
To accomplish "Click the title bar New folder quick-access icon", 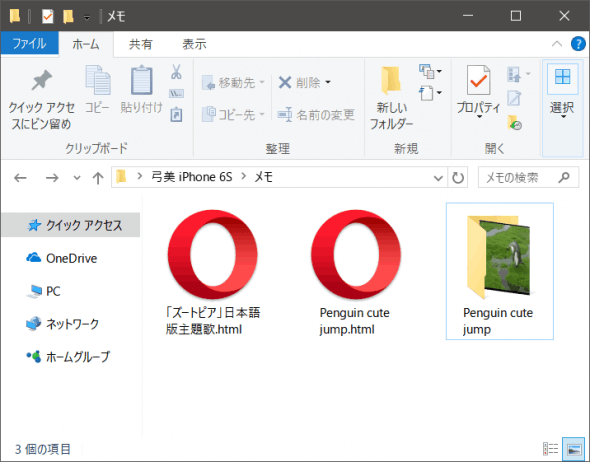I will (68, 17).
